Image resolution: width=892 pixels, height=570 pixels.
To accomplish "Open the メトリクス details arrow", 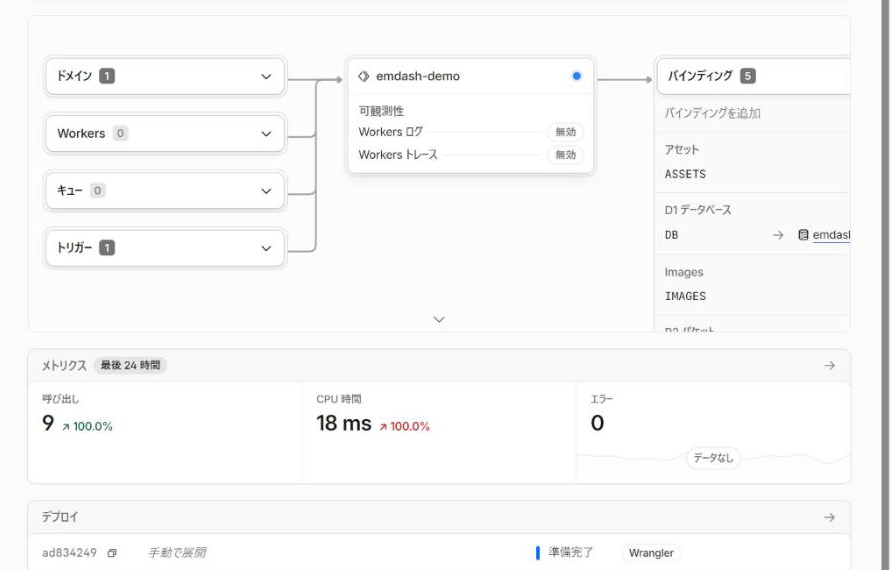I will tap(829, 366).
